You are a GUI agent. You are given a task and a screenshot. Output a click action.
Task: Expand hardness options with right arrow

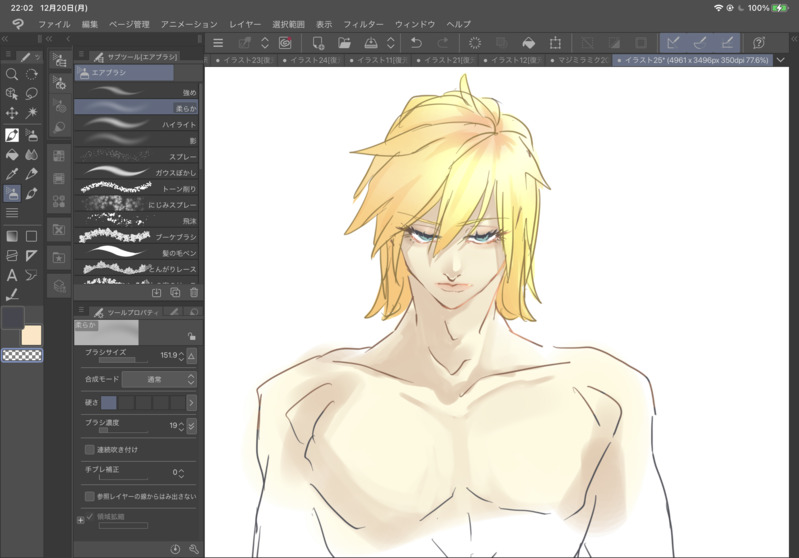[x=192, y=403]
